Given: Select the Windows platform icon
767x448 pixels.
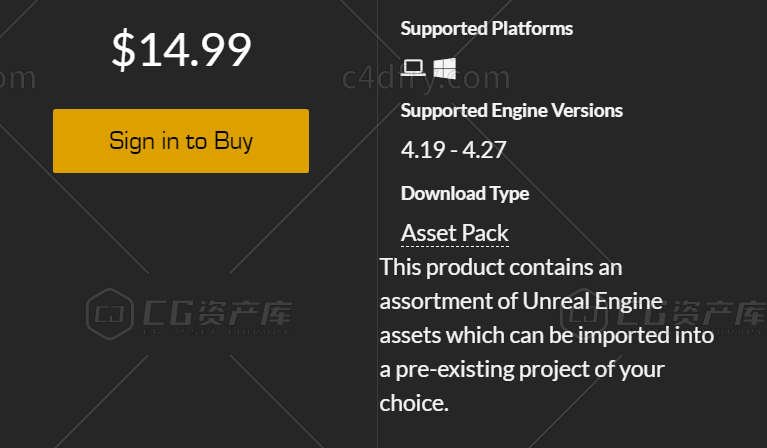Looking at the screenshot, I should 444,68.
